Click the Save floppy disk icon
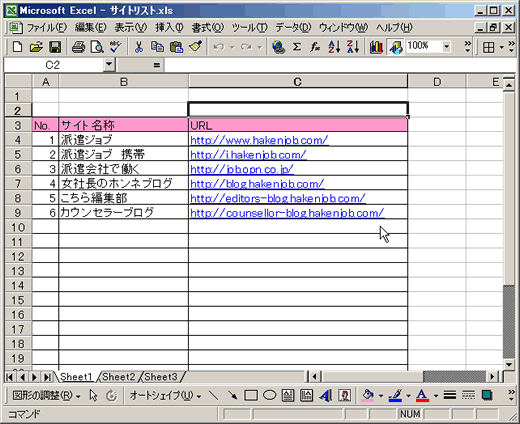 pyautogui.click(x=55, y=47)
